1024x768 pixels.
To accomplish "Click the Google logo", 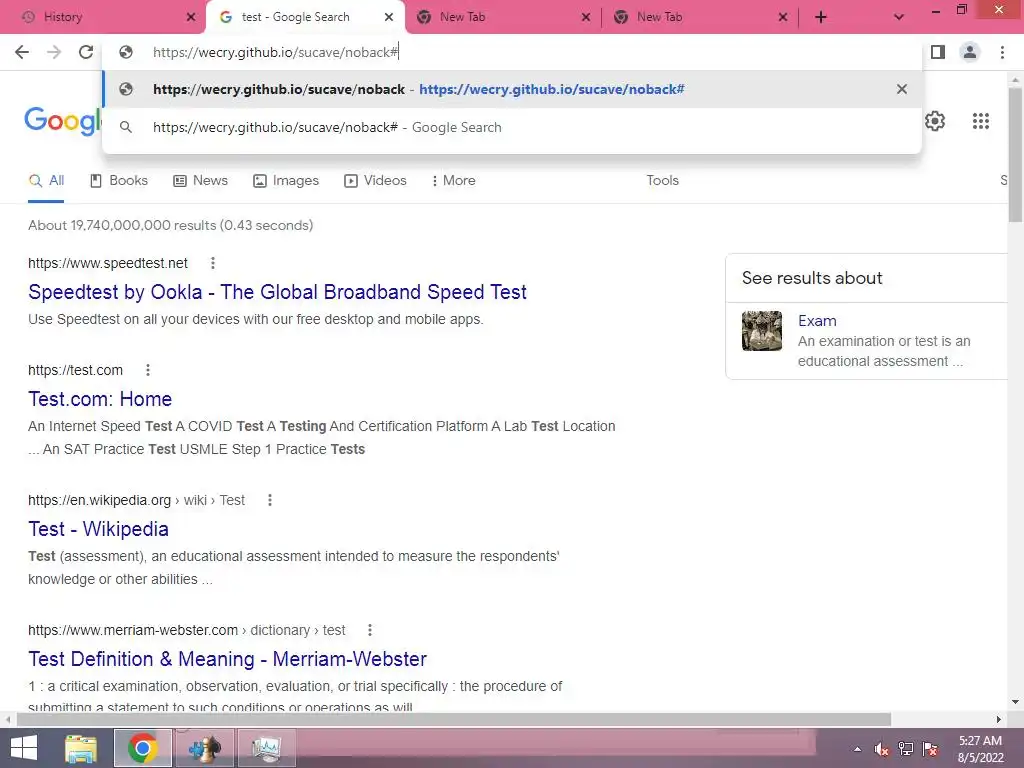I will click(63, 121).
